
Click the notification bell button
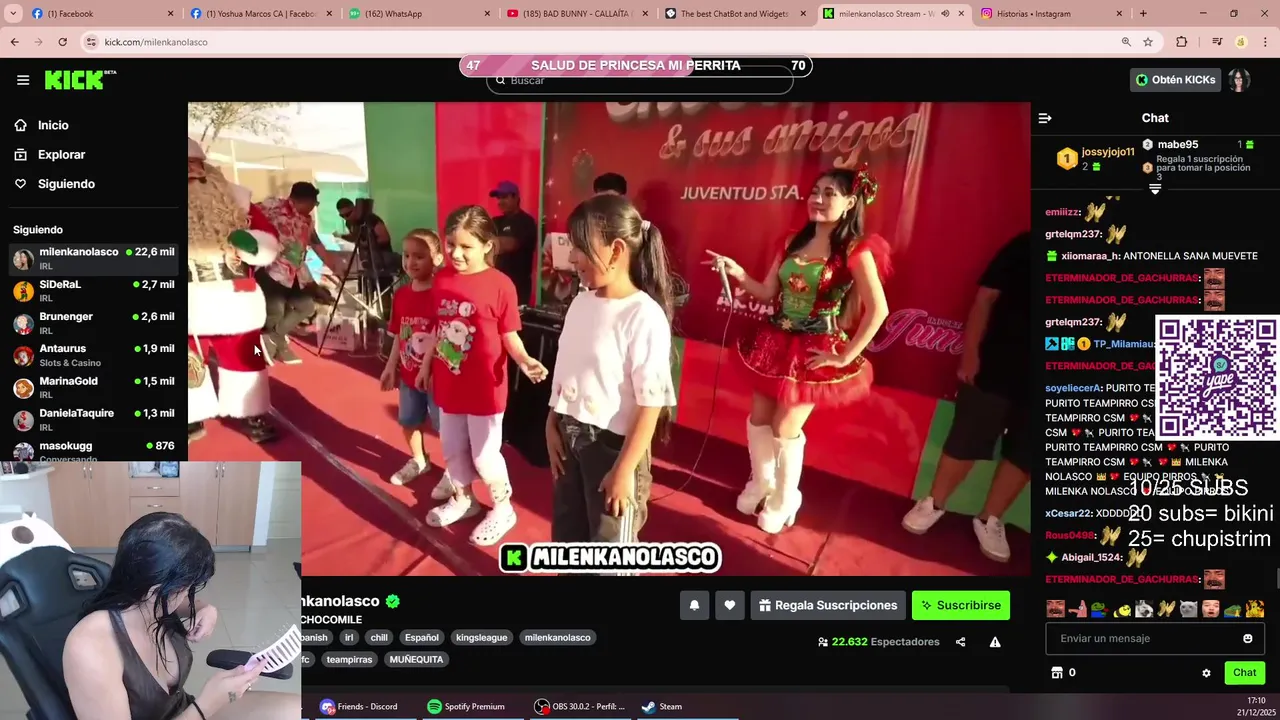694,605
